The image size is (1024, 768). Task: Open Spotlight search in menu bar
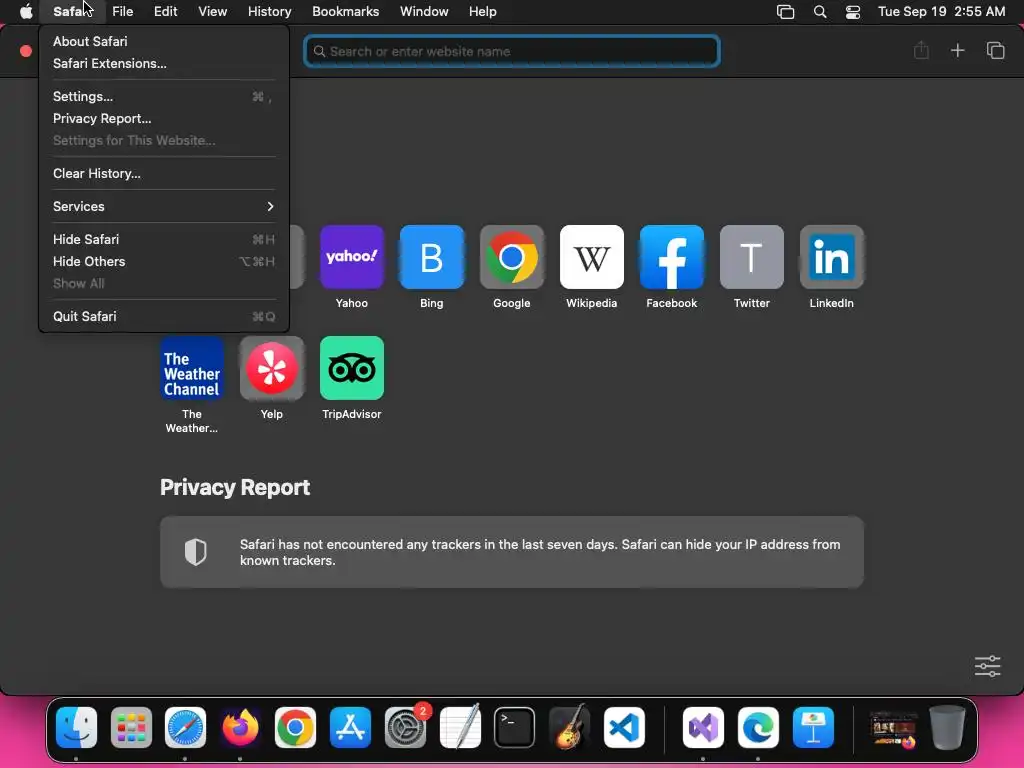coord(820,12)
